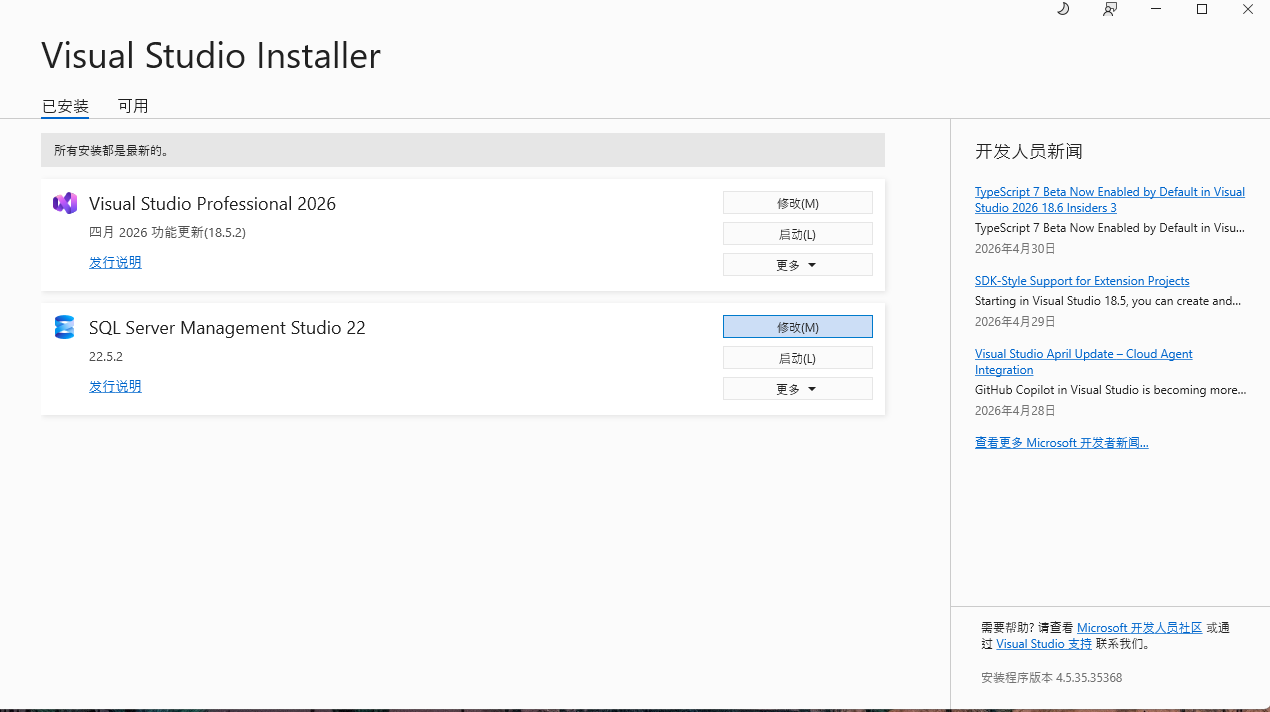Switch to the 已安装 tab
This screenshot has height=712, width=1270.
coord(65,106)
